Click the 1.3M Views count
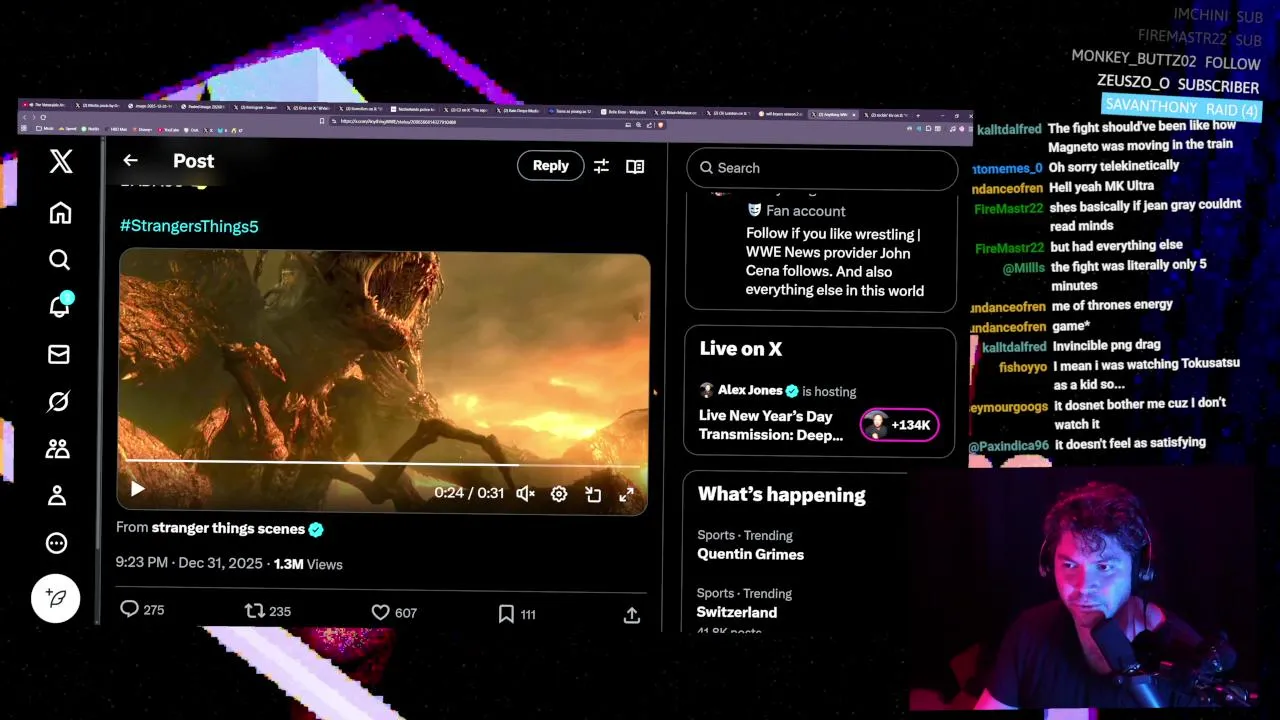The width and height of the screenshot is (1280, 720). click(x=308, y=564)
